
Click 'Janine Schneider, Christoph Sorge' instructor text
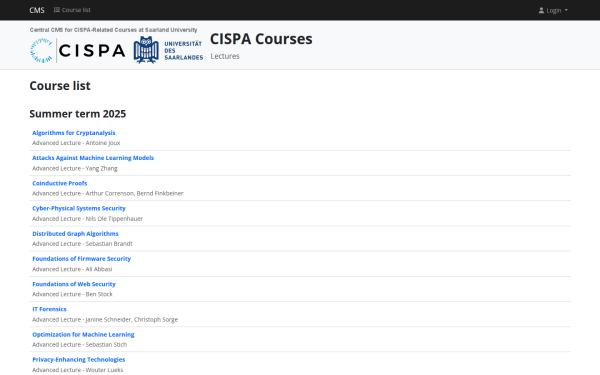[x=132, y=320]
